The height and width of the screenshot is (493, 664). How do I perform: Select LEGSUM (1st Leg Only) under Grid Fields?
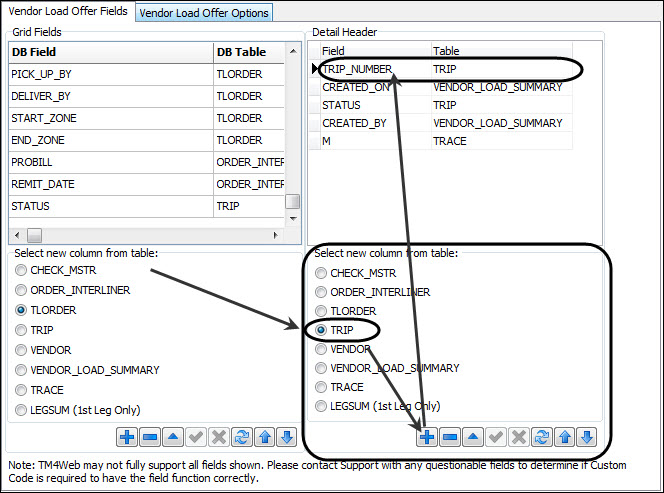(x=22, y=410)
